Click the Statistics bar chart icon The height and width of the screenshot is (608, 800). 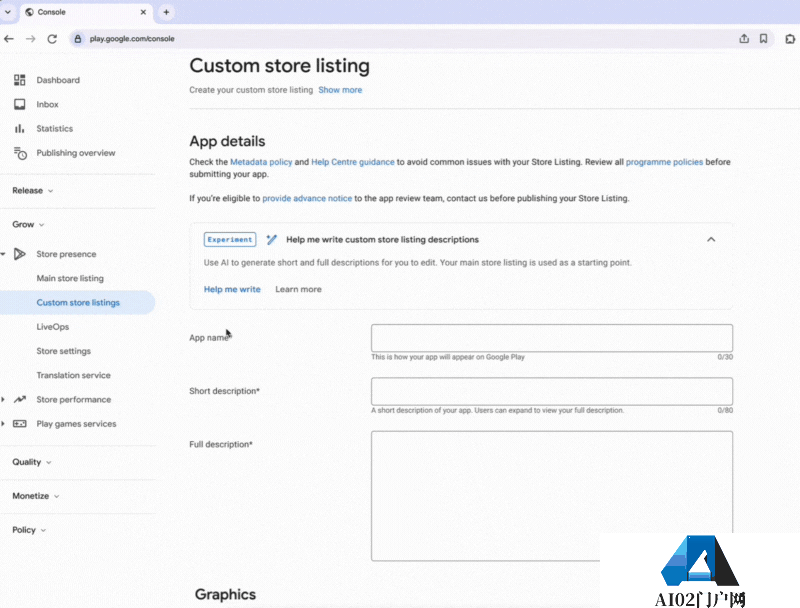click(20, 129)
